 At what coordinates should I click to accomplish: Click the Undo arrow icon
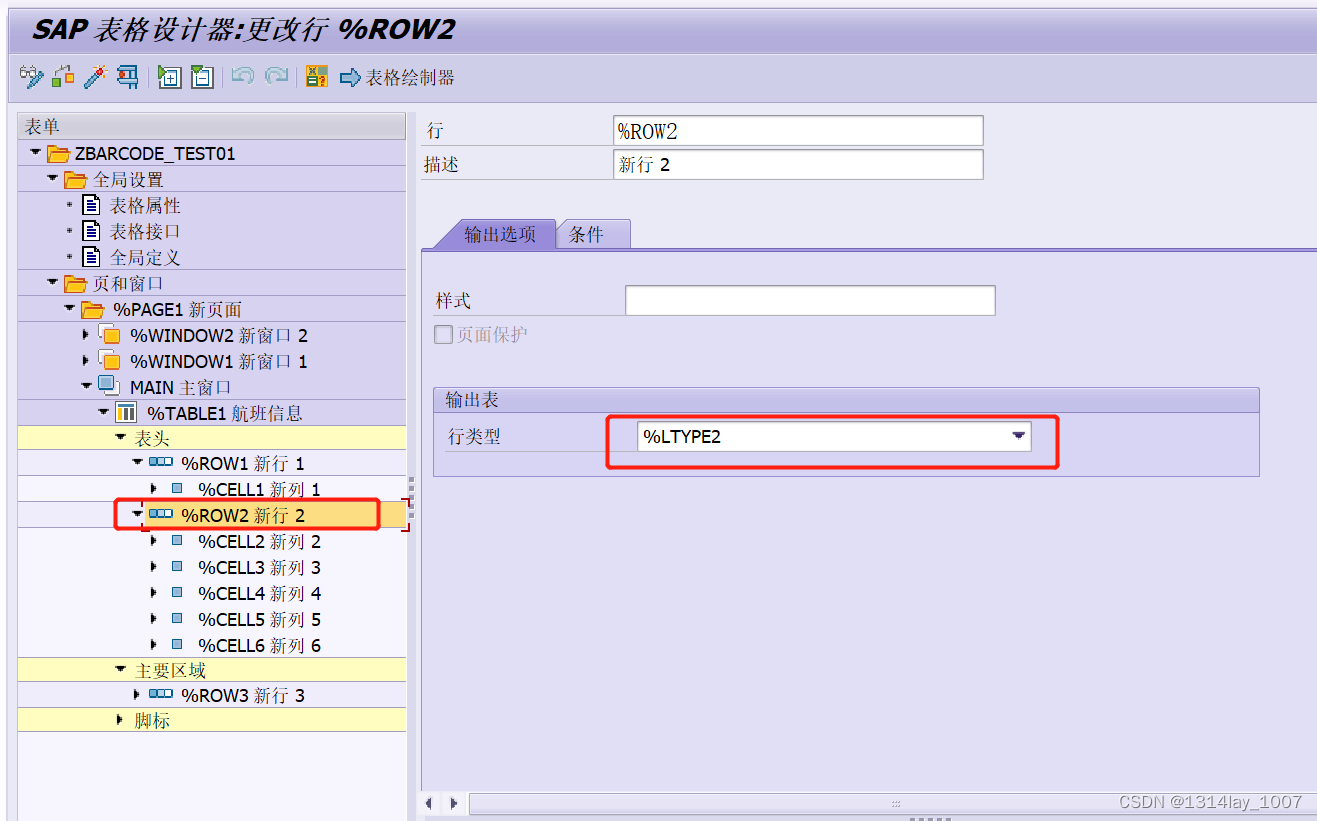pyautogui.click(x=243, y=77)
